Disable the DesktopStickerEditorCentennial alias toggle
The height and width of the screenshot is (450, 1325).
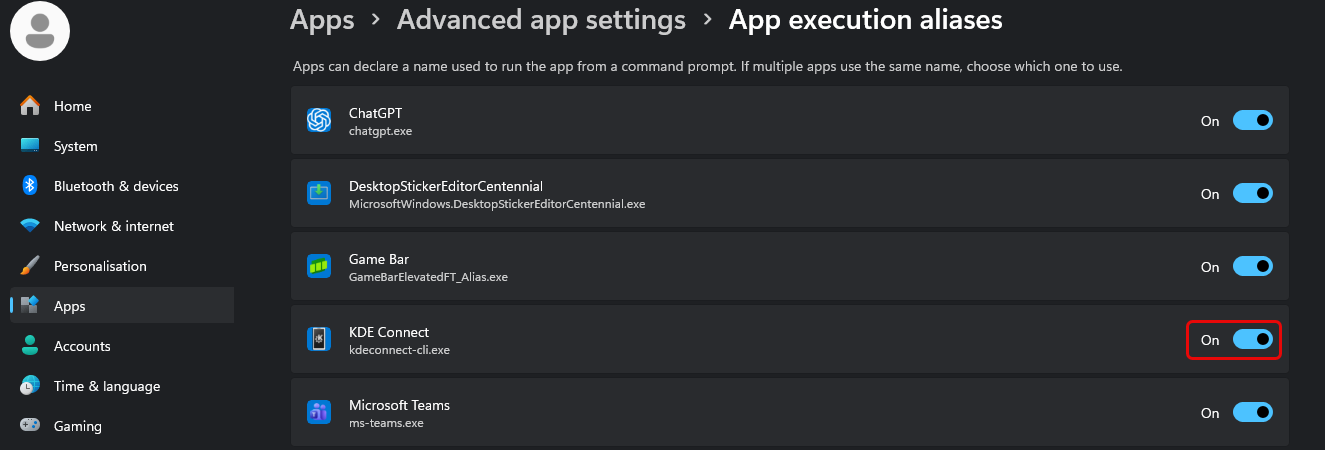pos(1252,193)
